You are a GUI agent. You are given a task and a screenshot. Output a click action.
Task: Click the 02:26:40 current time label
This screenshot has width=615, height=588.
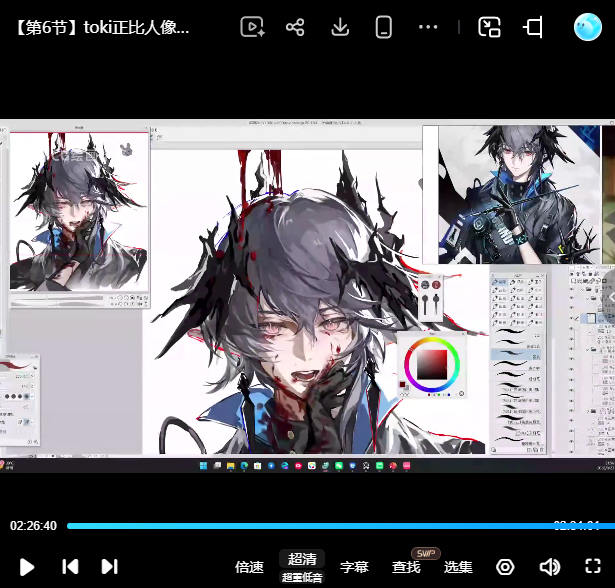pos(33,526)
